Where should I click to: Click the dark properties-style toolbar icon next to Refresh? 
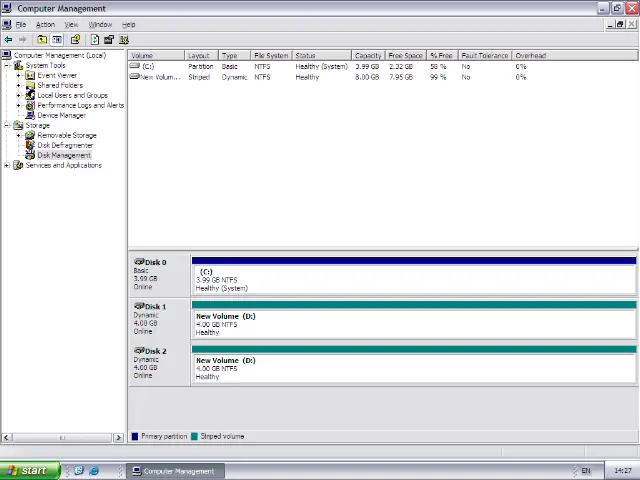[x=109, y=40]
